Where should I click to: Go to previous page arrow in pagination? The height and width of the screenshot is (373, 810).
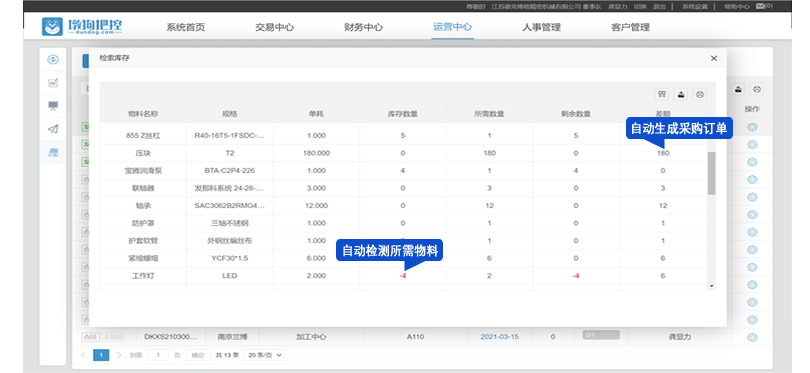tap(83, 355)
